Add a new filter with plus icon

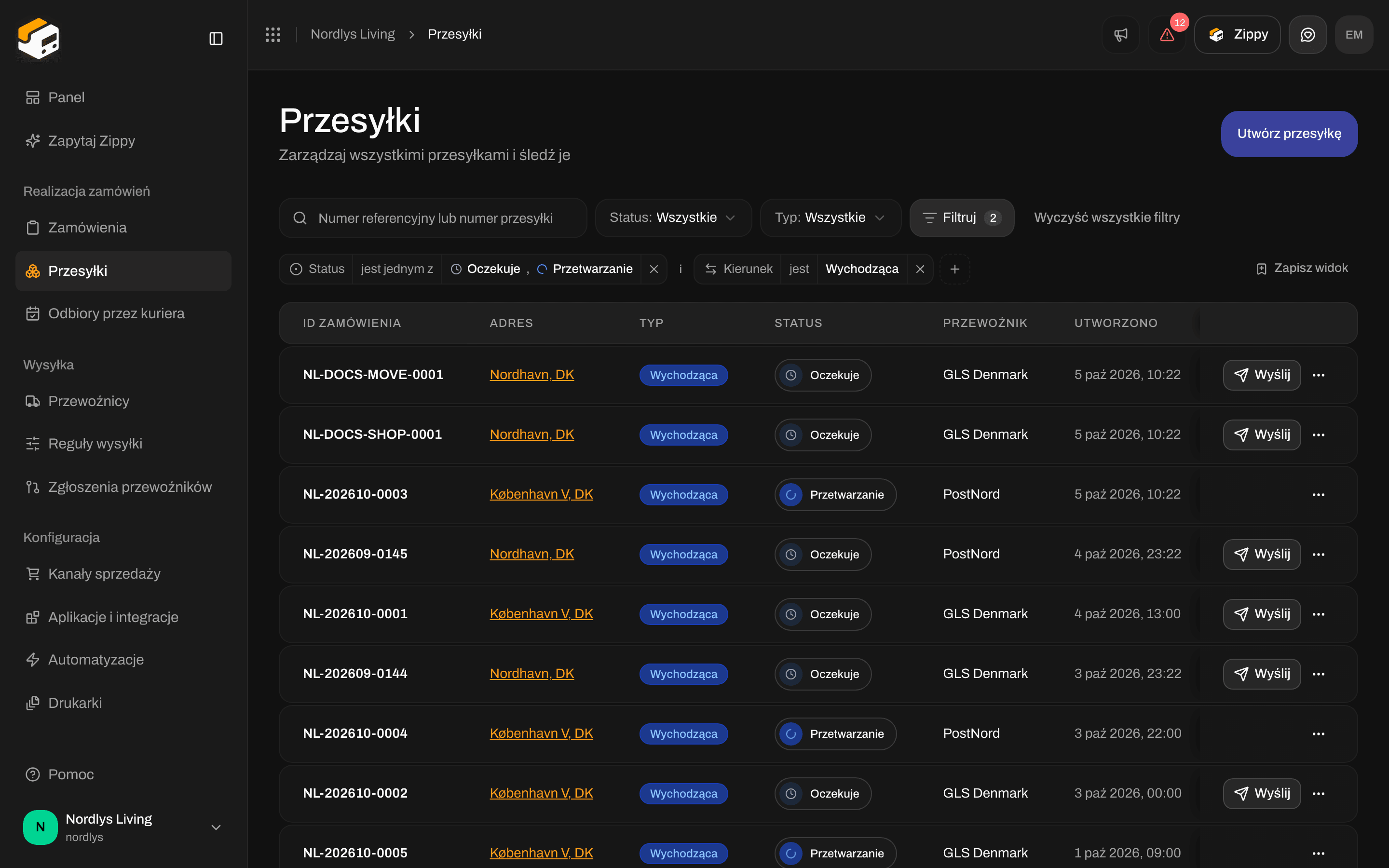pos(954,269)
